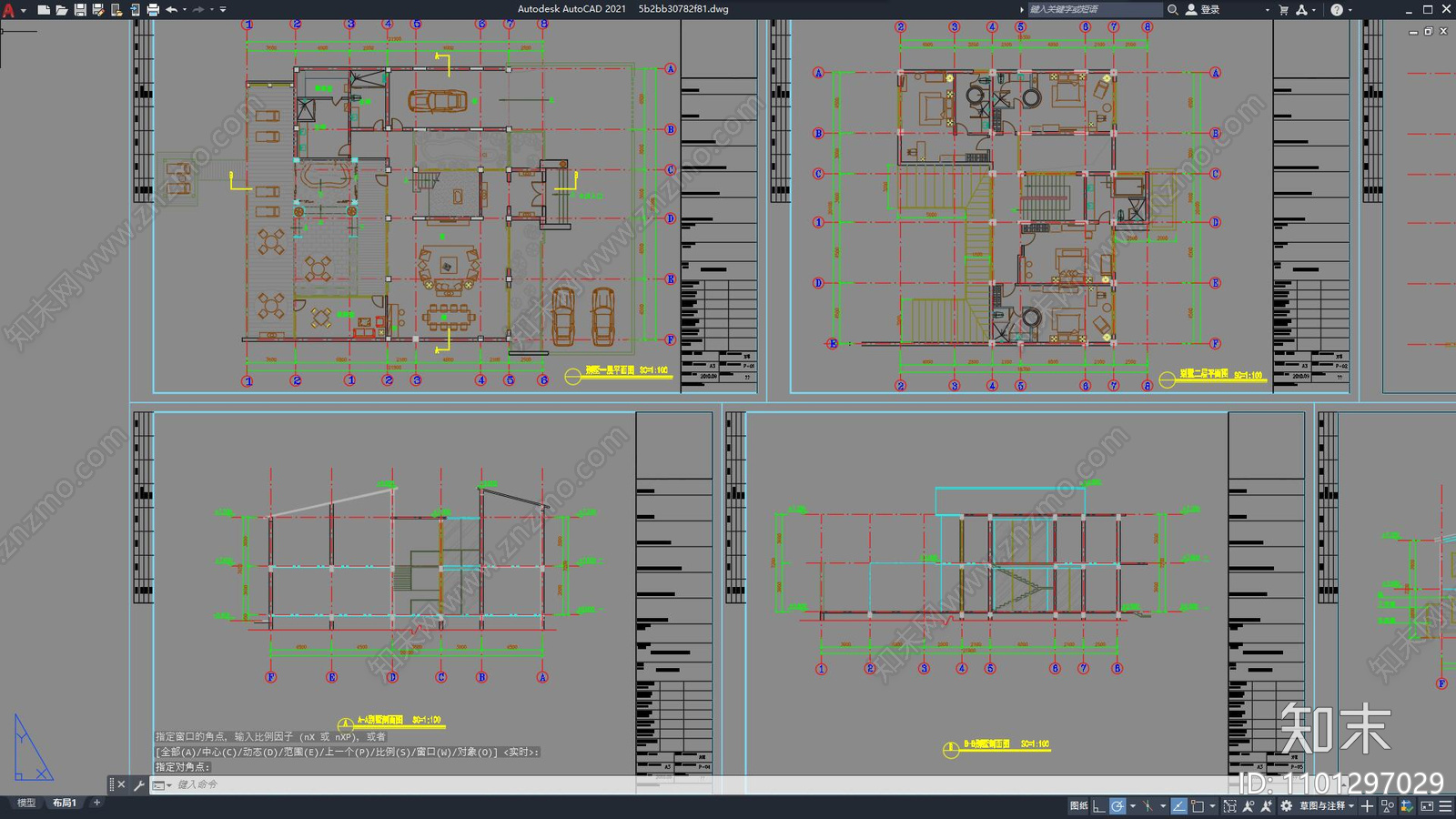This screenshot has width=1456, height=819.
Task: Expand the Help dropdown arrow
Action: pos(1350,9)
